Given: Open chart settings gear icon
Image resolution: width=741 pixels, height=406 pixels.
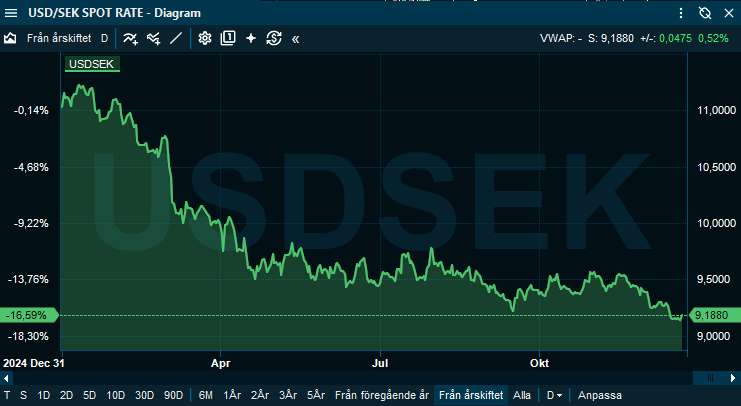Looking at the screenshot, I should click(x=205, y=39).
